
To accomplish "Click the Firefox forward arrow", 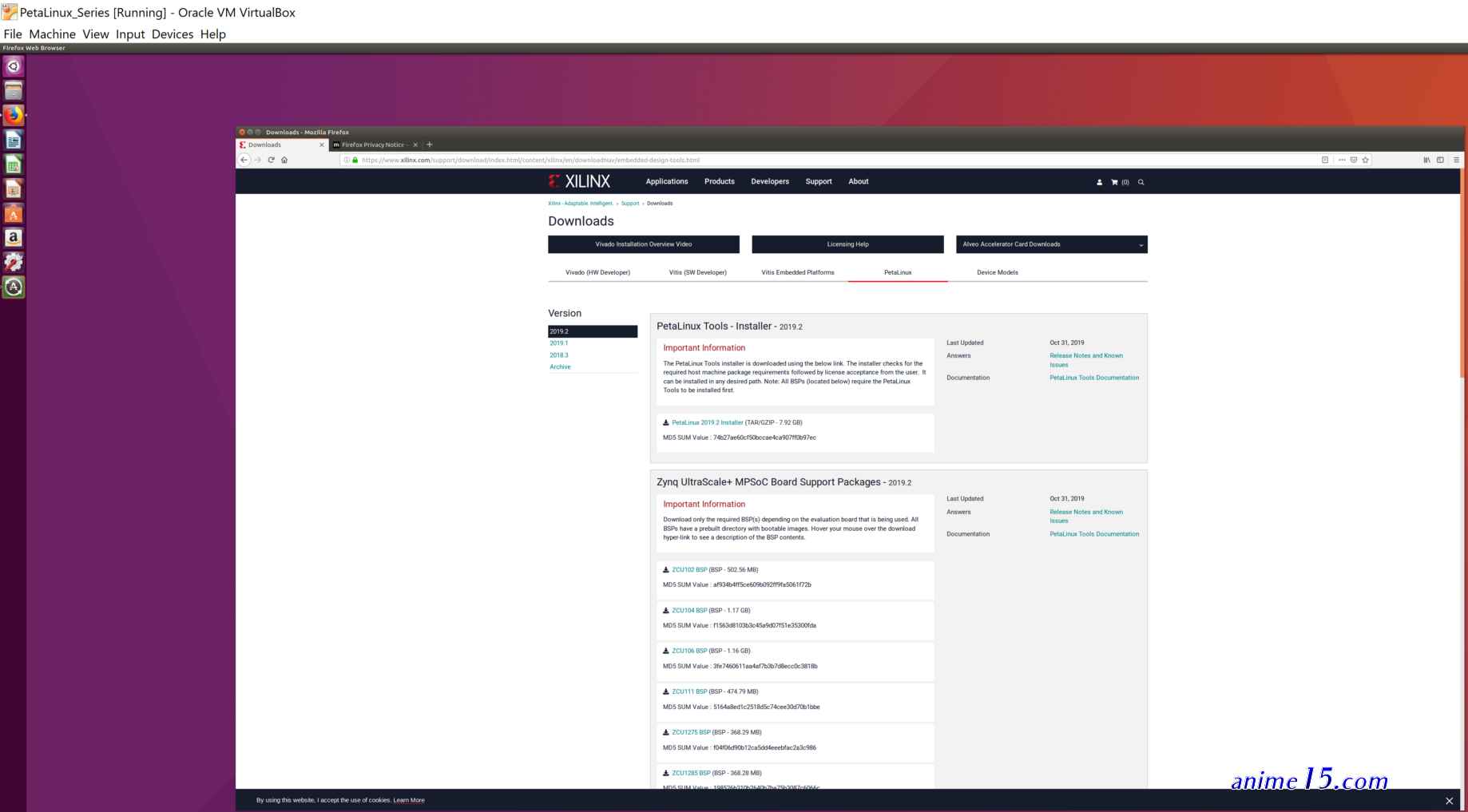I will (257, 160).
